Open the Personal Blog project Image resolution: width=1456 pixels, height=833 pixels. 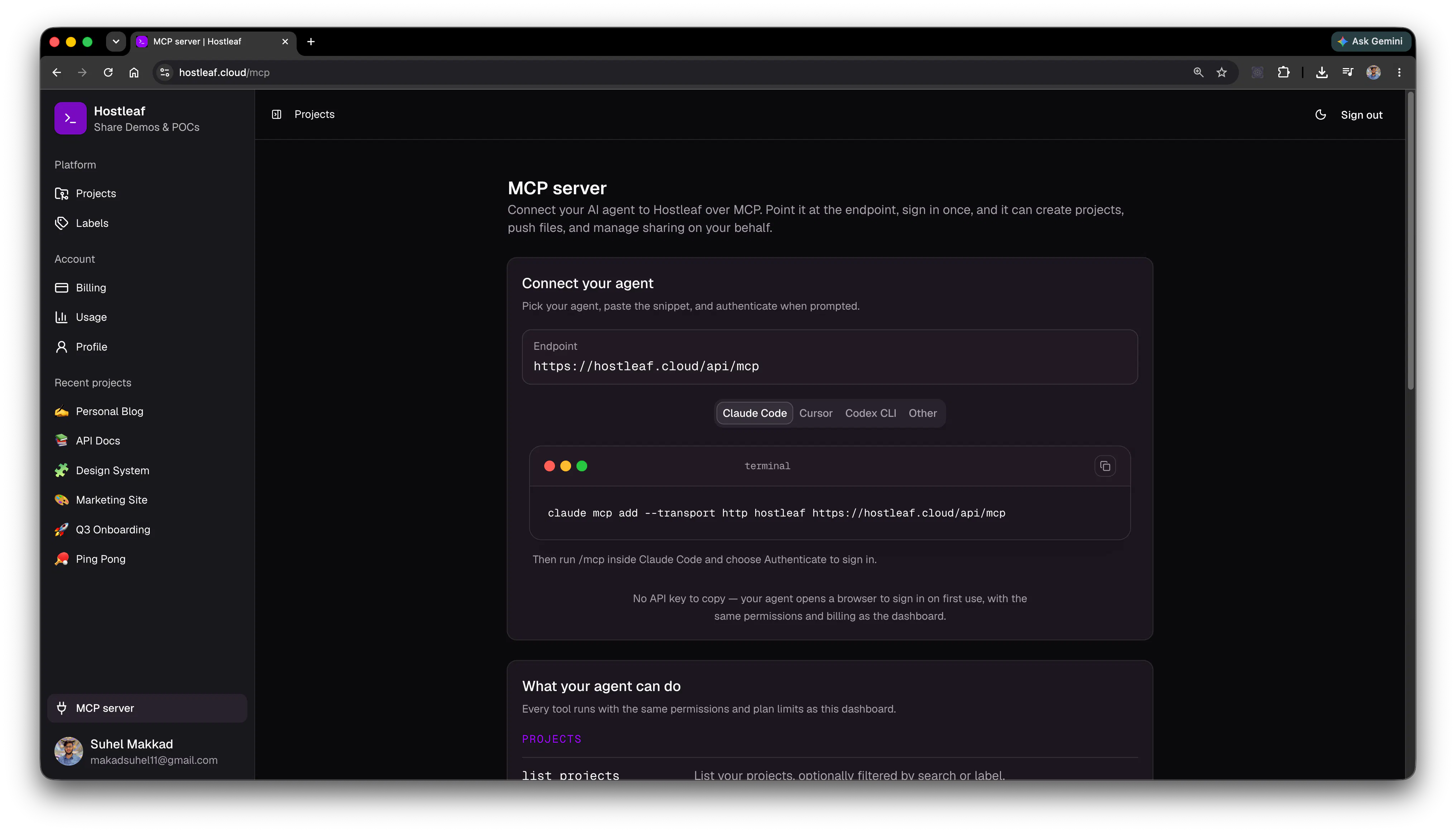(148, 411)
